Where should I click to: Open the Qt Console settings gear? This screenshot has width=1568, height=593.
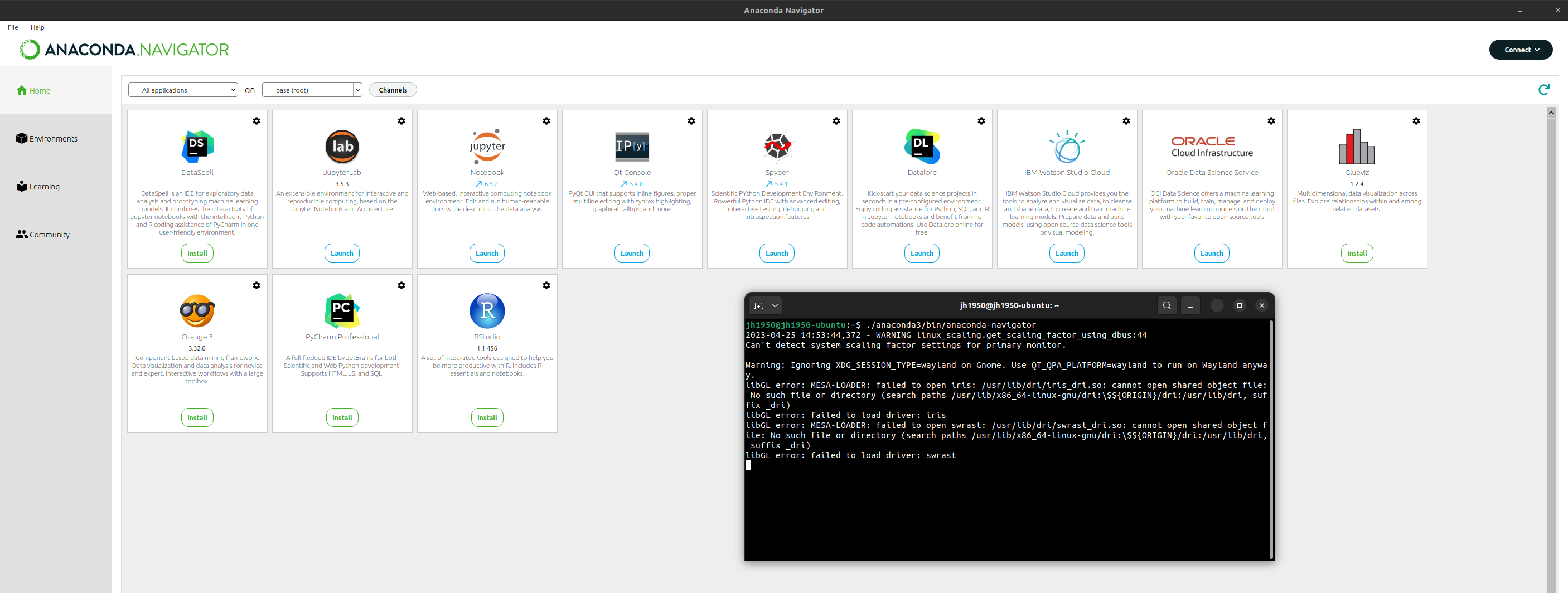[x=691, y=121]
